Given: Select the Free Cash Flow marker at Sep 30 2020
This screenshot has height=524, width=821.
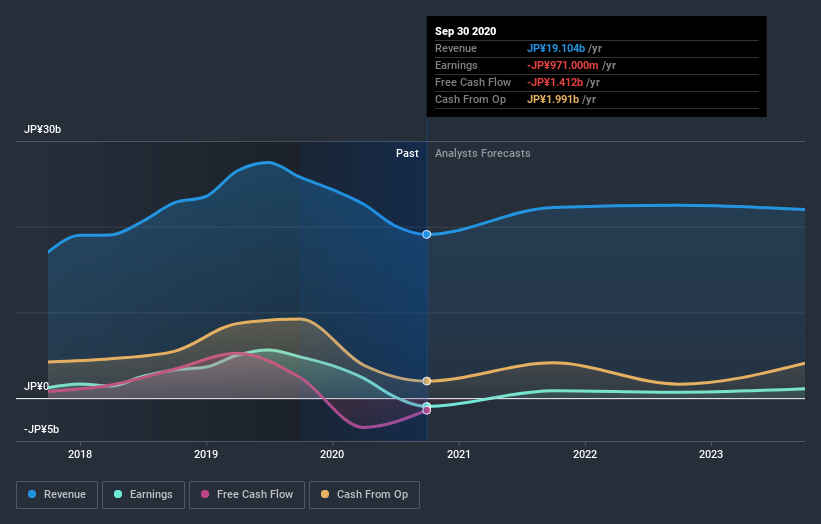Looking at the screenshot, I should click(427, 410).
